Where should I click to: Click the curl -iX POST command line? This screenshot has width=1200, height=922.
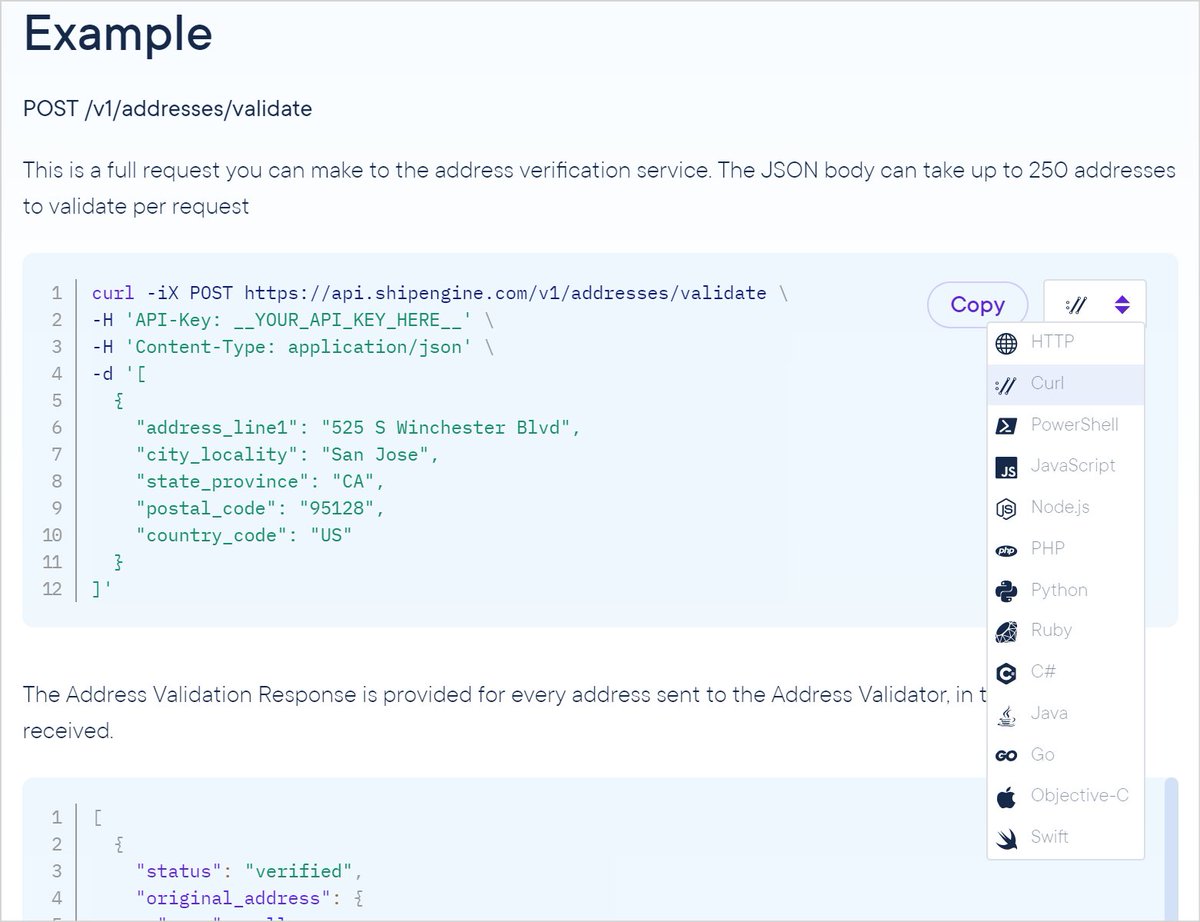coord(440,293)
